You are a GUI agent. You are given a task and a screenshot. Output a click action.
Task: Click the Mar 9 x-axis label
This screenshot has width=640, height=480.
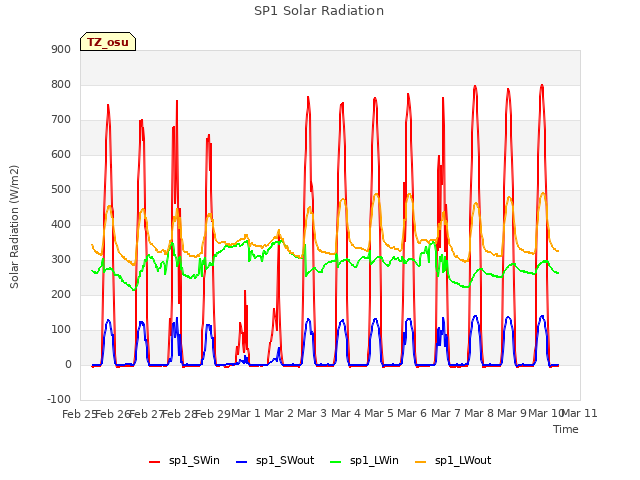click(512, 414)
